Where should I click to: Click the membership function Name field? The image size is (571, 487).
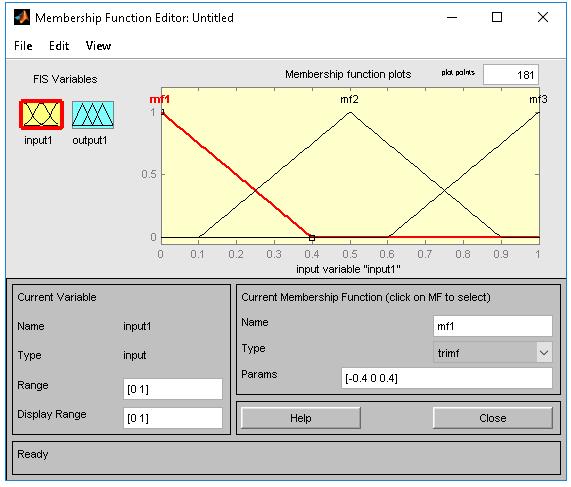tap(493, 326)
